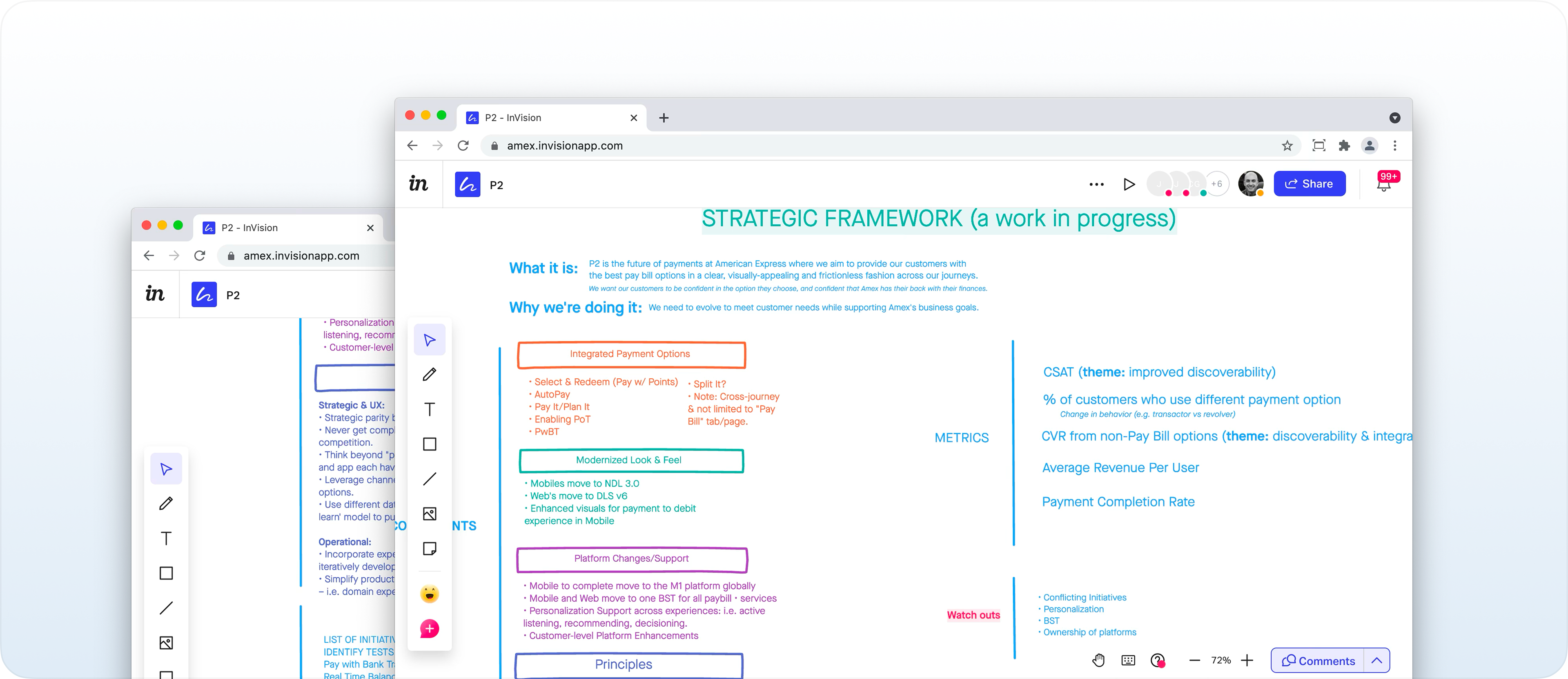Screen dimensions: 1568x679
Task: Click the 'METRICS' label on canvas
Action: pos(961,438)
